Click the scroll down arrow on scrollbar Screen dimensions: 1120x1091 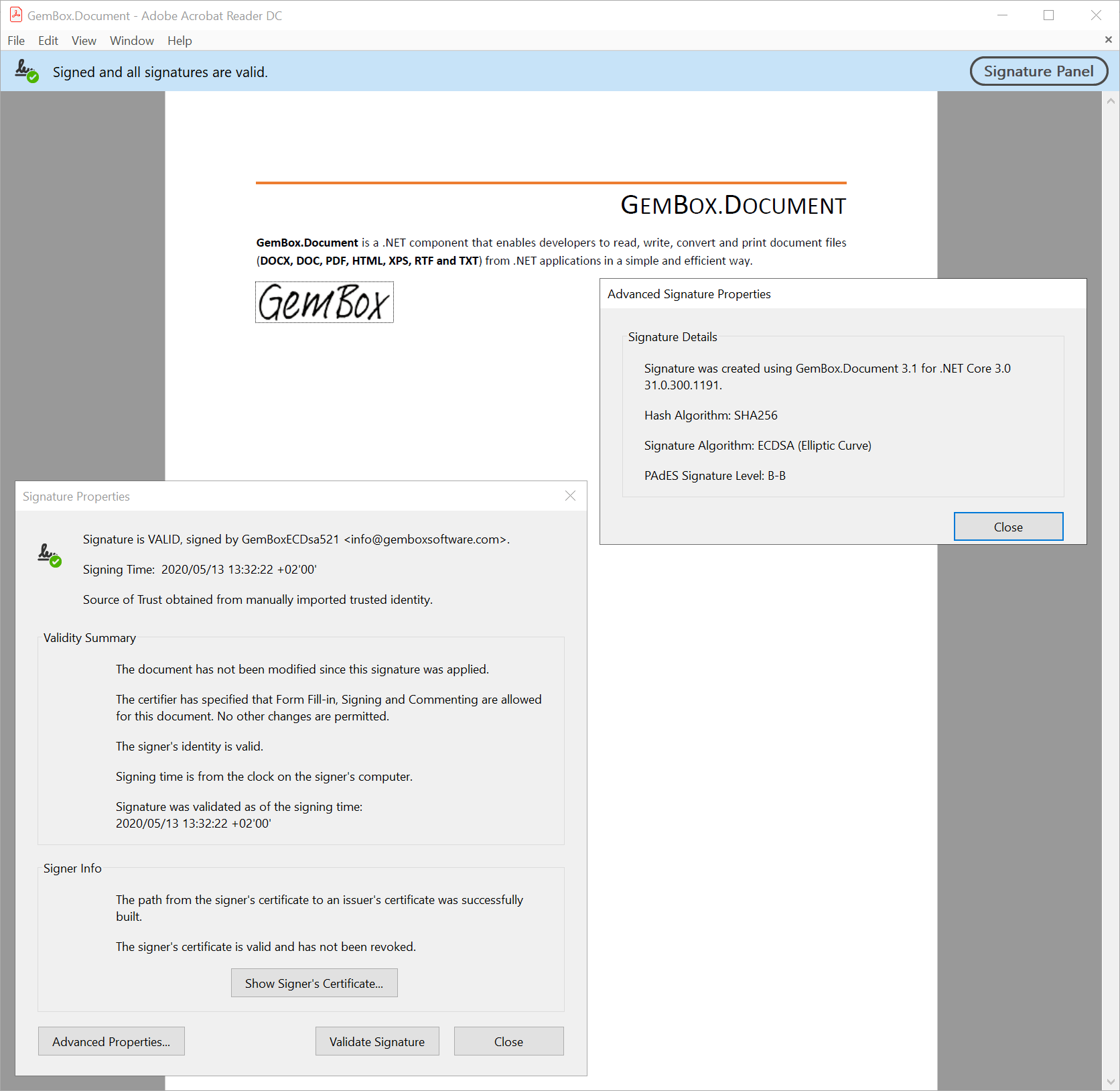tap(1111, 1081)
